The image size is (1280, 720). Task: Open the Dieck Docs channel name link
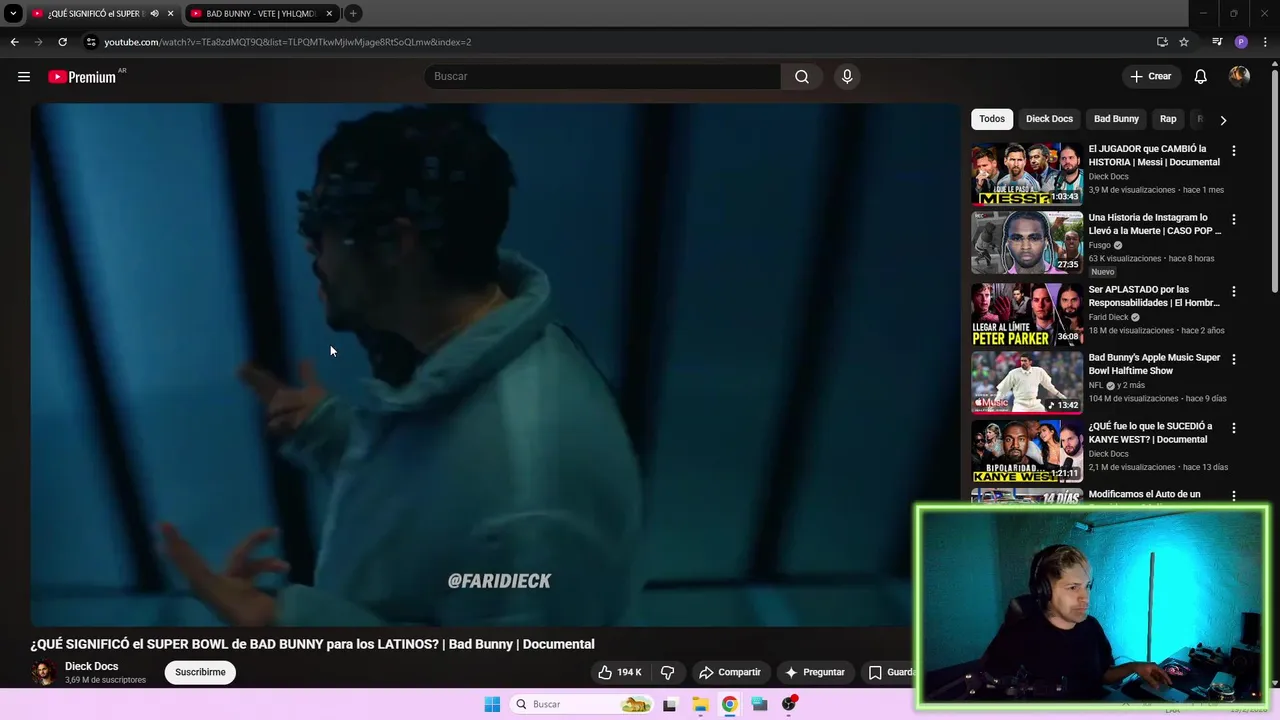coord(92,666)
